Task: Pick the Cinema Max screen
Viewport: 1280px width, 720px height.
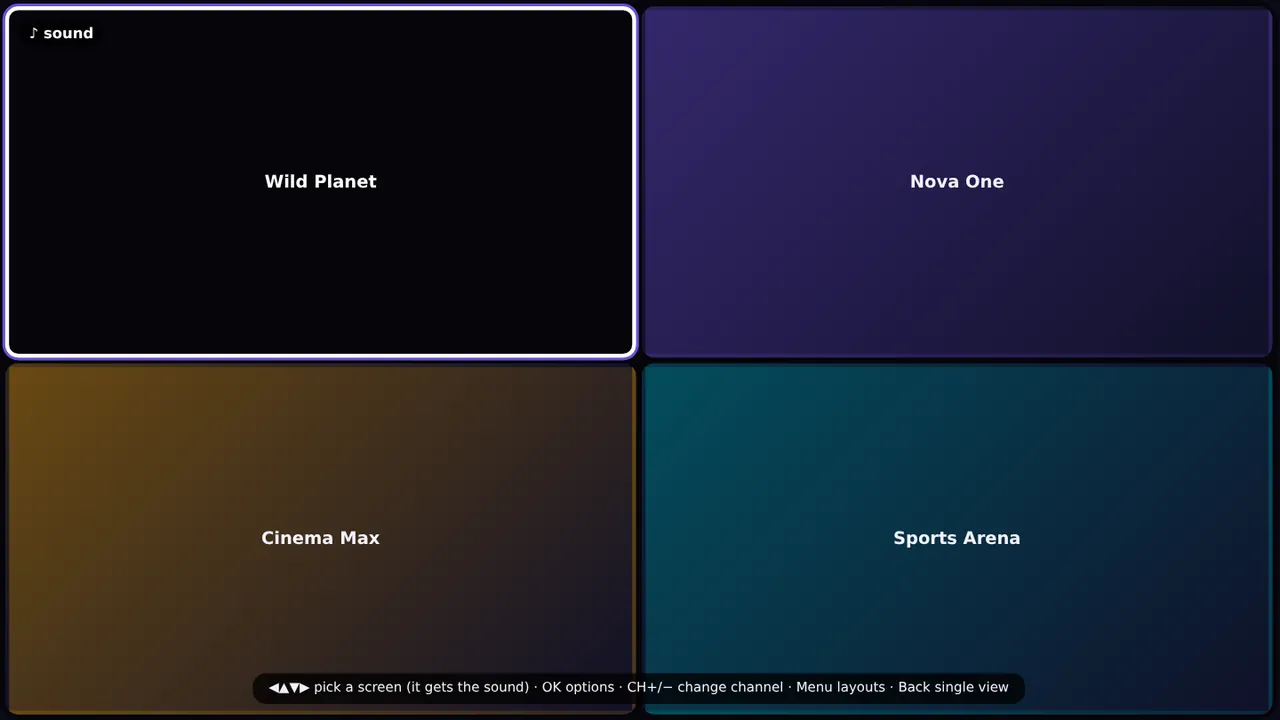Action: [x=320, y=538]
